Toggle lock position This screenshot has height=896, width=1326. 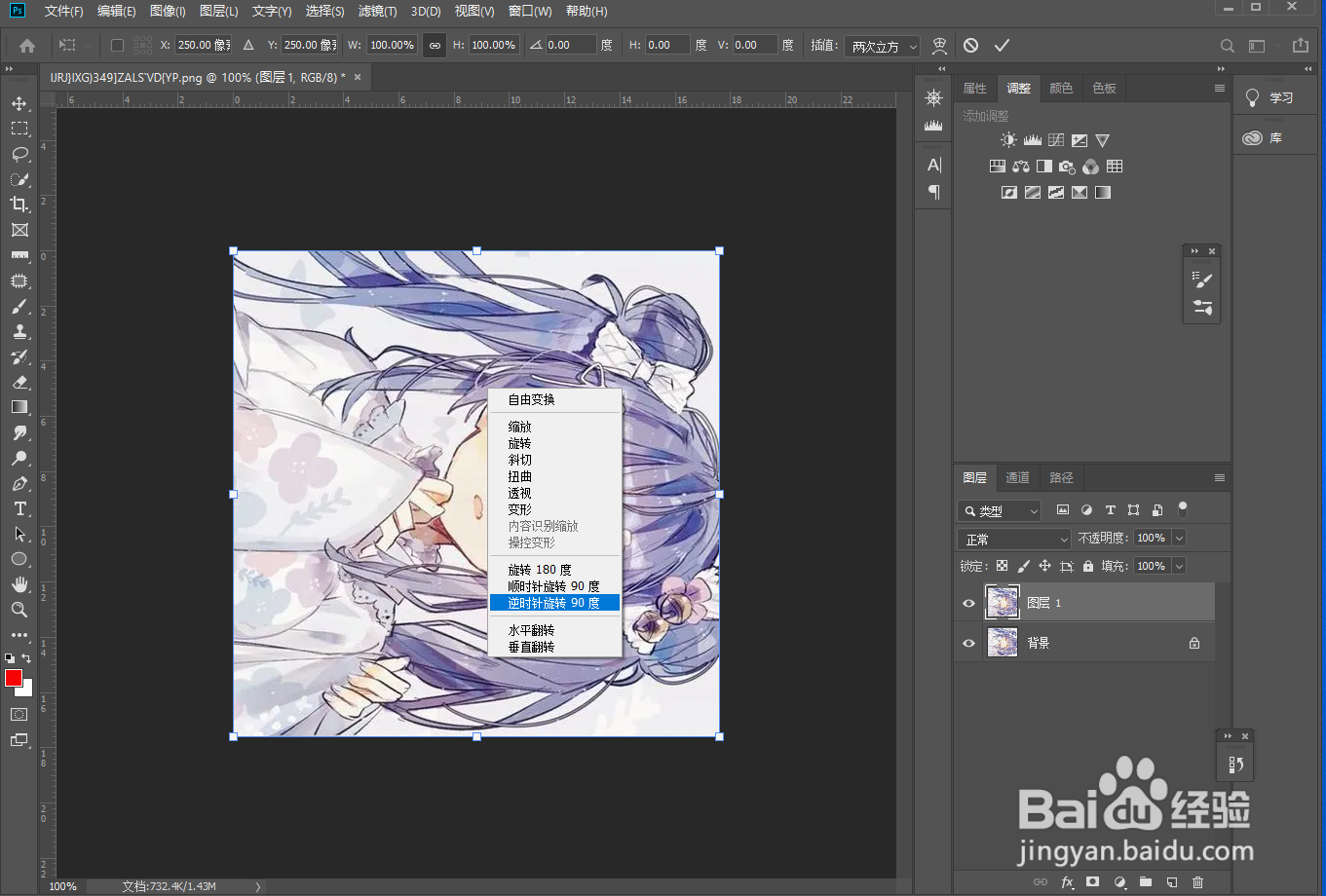click(x=1044, y=566)
